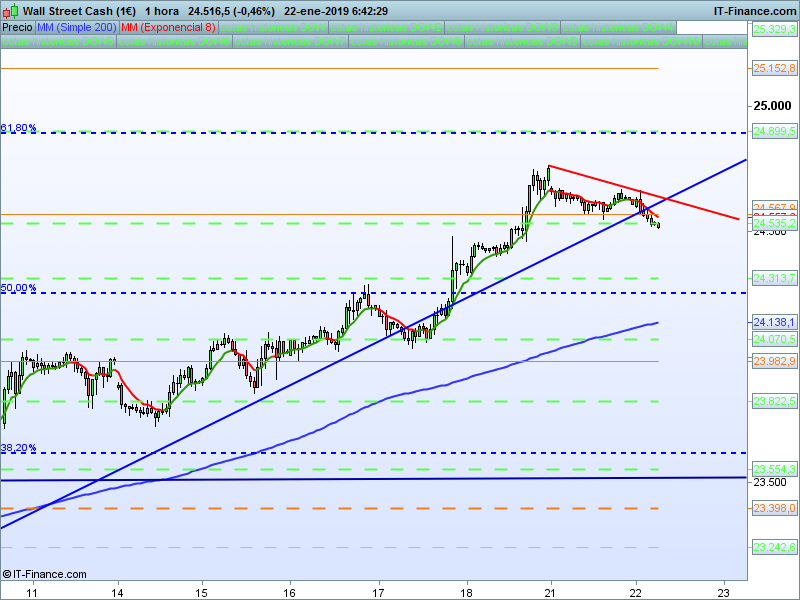The image size is (800, 600).
Task: Click the 24.899,5 price label
Action: point(774,132)
